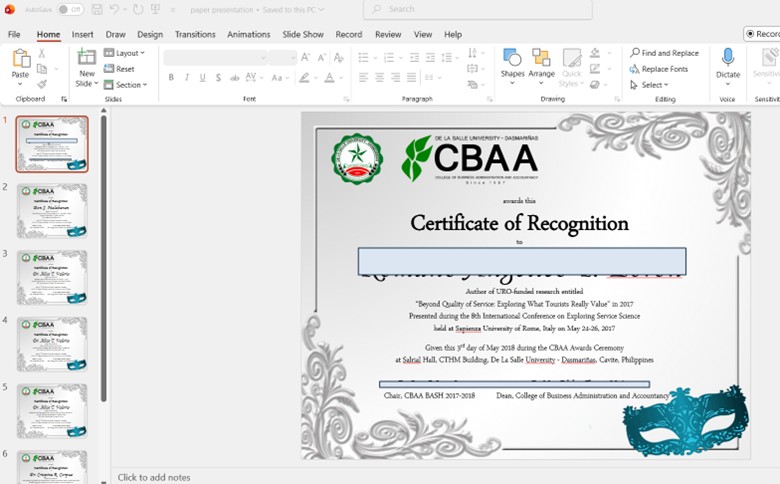Open Quick Styles gallery
This screenshot has width=780, height=484.
pos(572,68)
